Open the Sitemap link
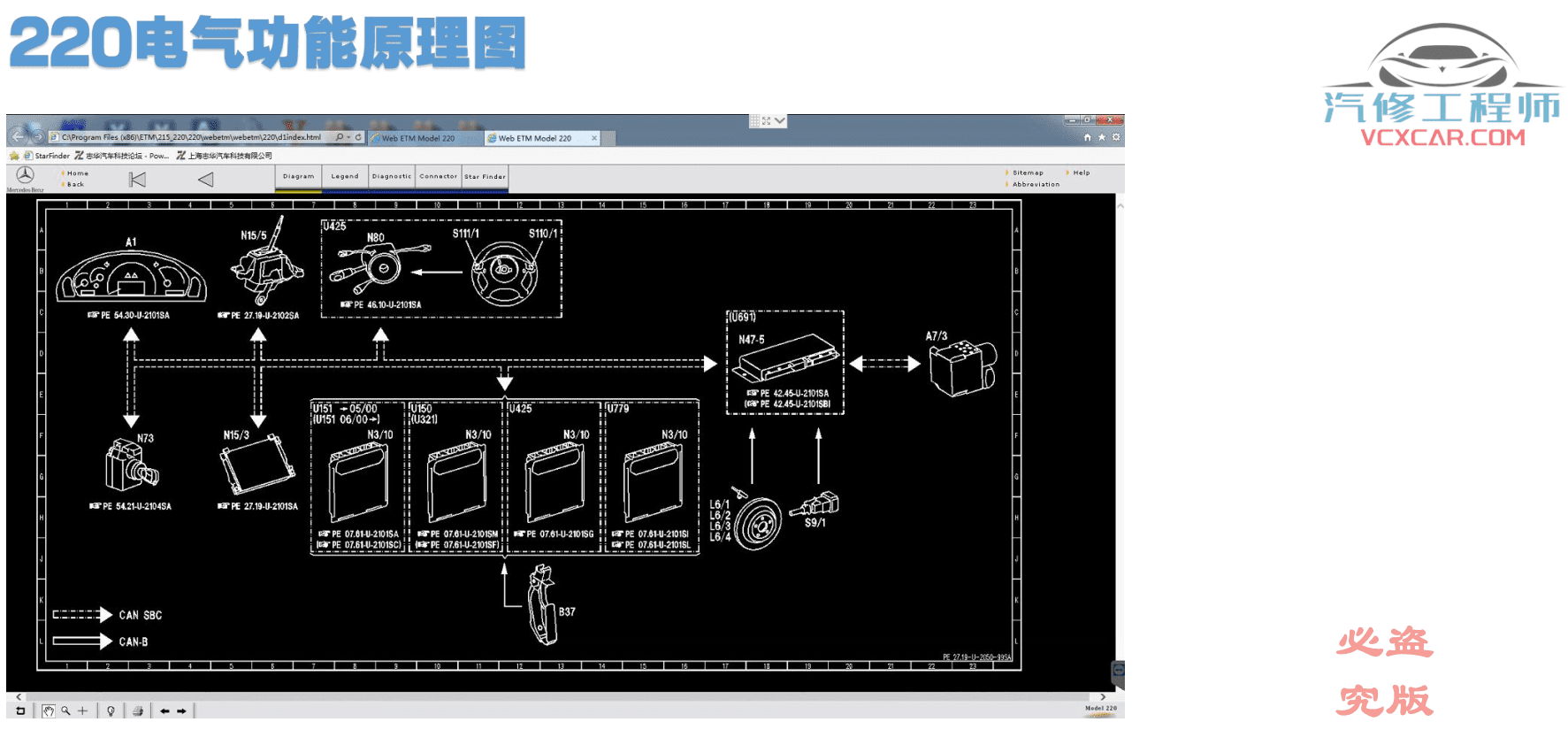 pyautogui.click(x=1028, y=173)
